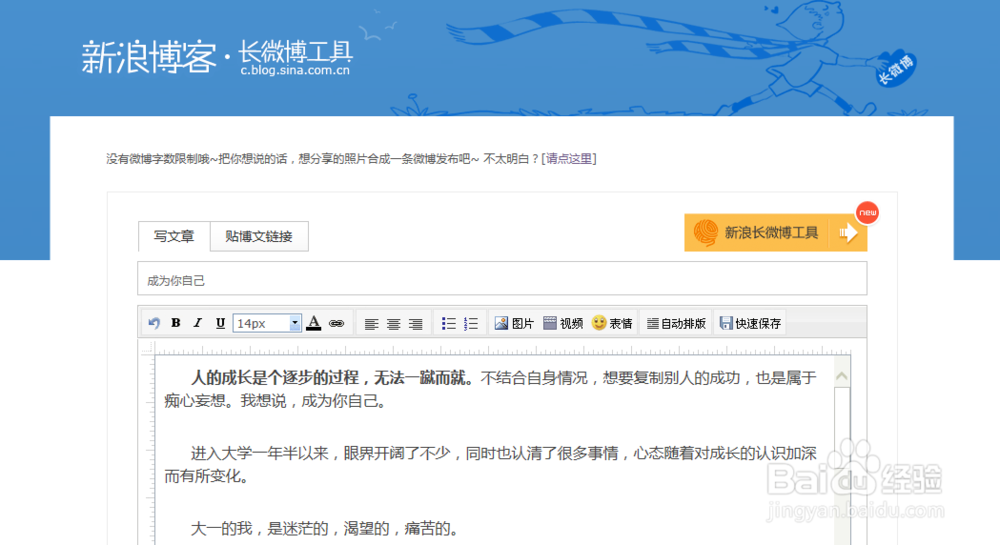Click the undo arrow icon in editor toolbar
This screenshot has width=1000, height=545.
[154, 323]
